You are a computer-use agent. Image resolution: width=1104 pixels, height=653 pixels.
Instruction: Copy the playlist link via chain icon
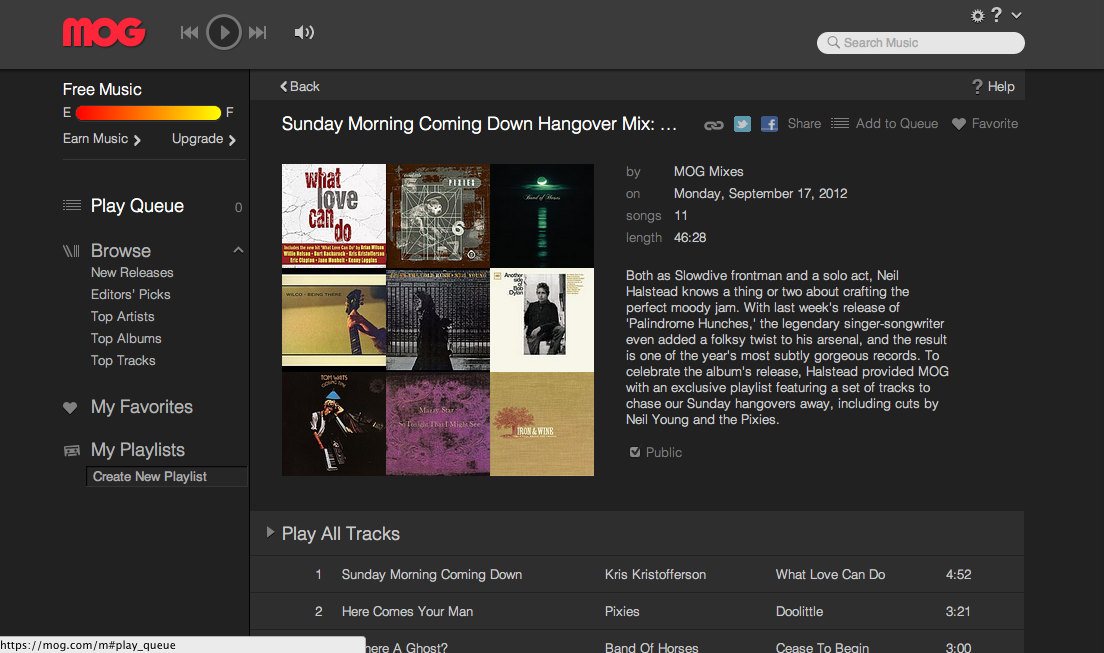click(x=714, y=125)
